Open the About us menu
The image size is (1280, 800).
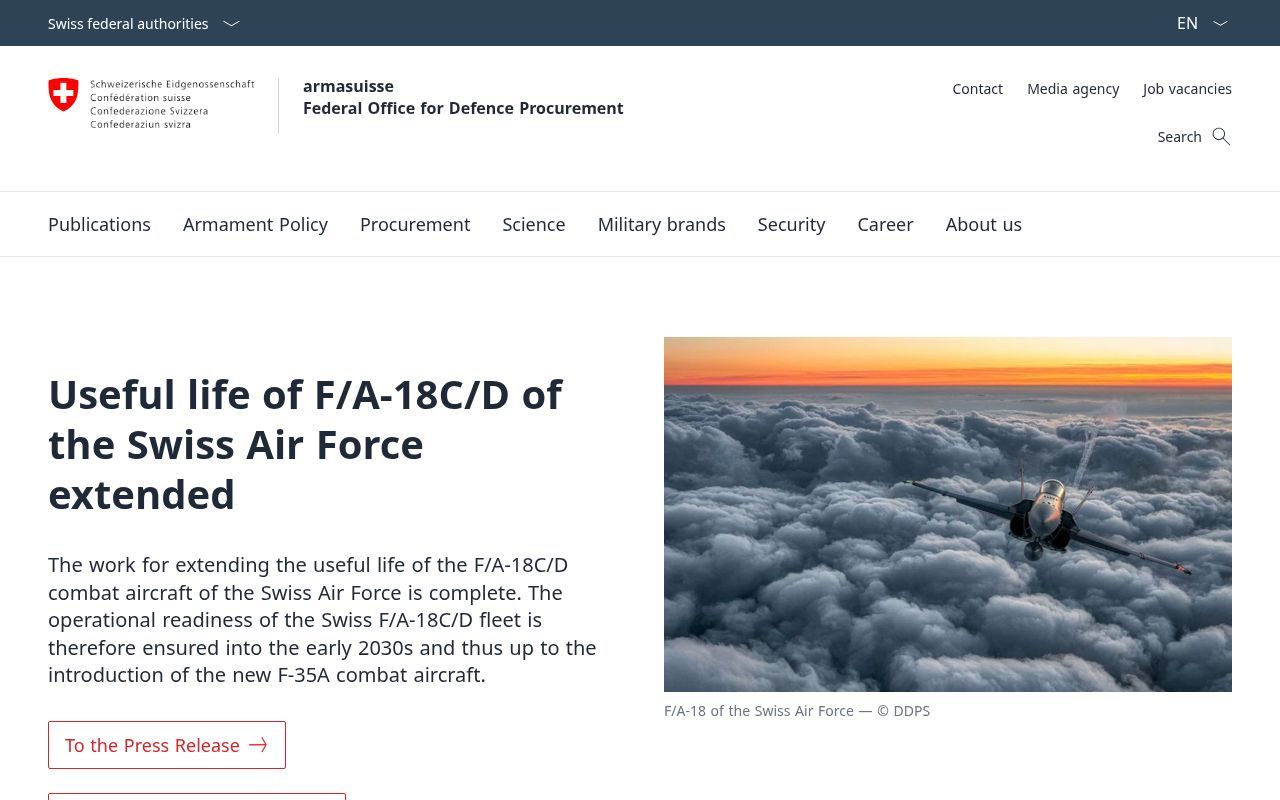point(983,224)
